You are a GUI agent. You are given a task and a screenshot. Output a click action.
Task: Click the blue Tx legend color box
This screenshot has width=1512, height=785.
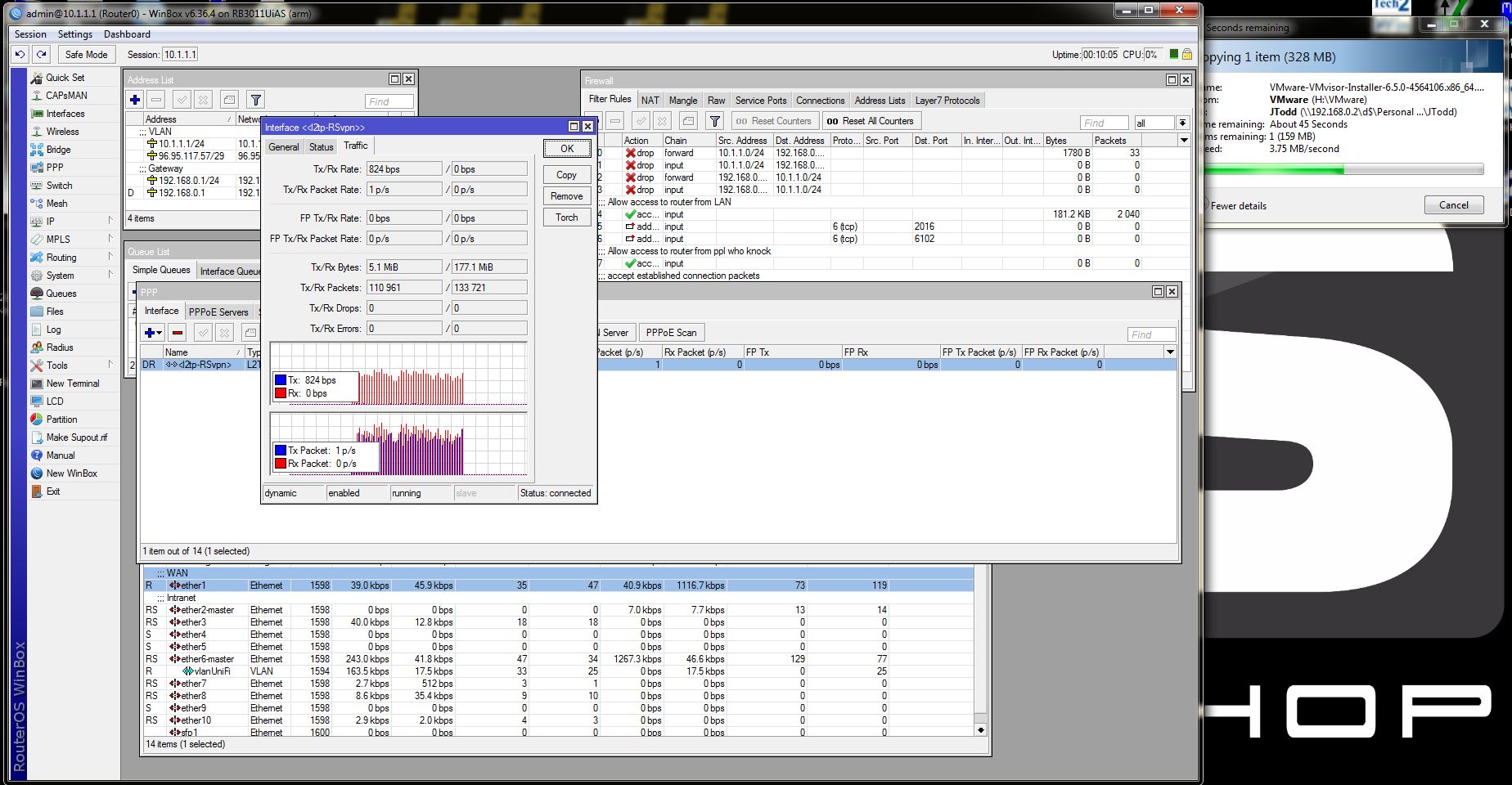281,380
